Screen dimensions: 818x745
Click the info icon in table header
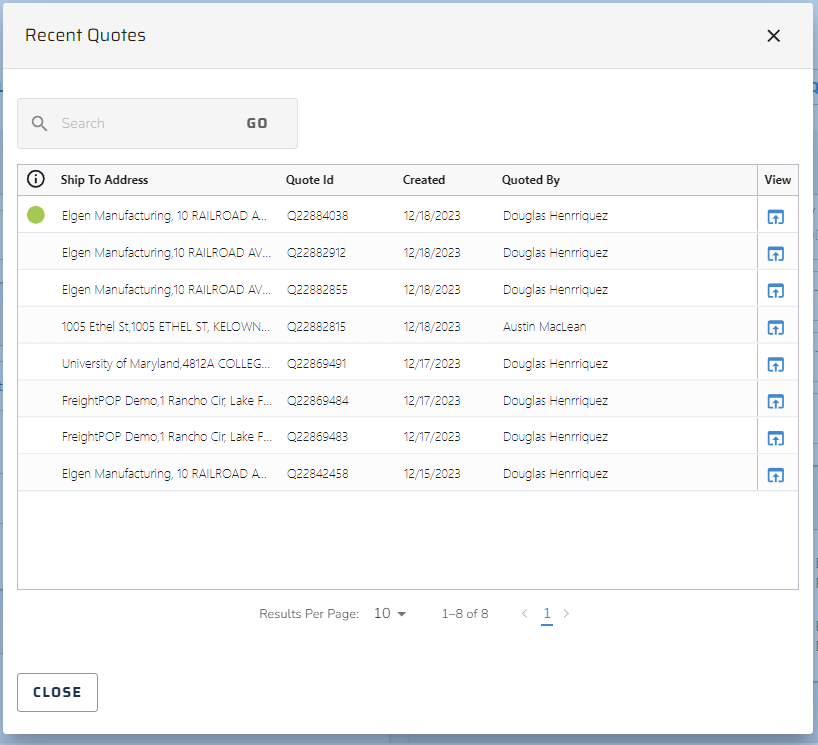click(x=35, y=179)
